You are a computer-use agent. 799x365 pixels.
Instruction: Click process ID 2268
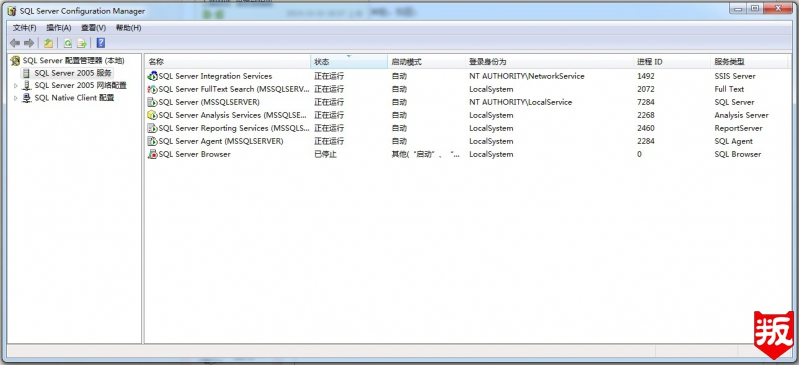(646, 115)
